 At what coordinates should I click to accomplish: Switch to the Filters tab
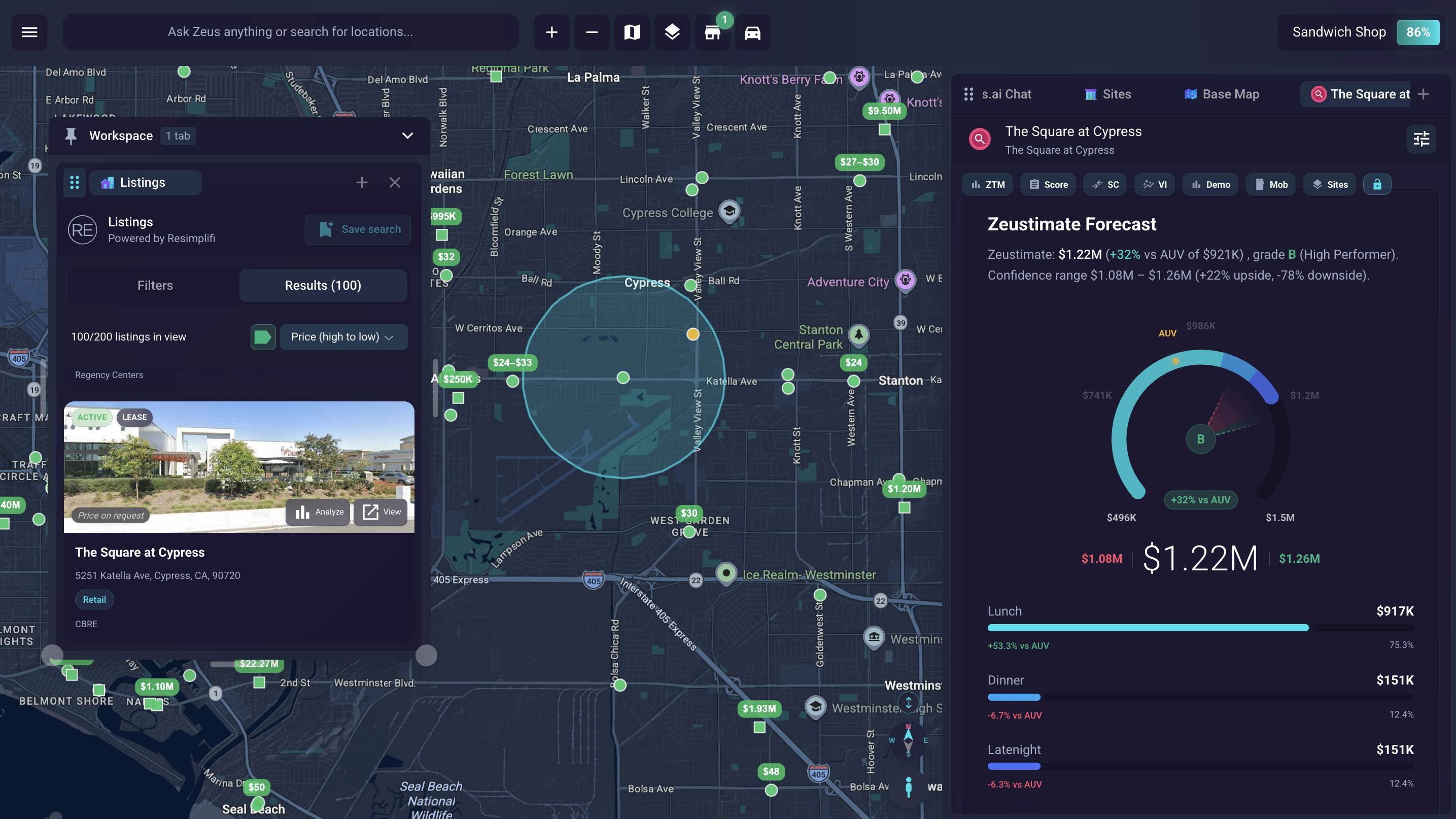click(155, 286)
